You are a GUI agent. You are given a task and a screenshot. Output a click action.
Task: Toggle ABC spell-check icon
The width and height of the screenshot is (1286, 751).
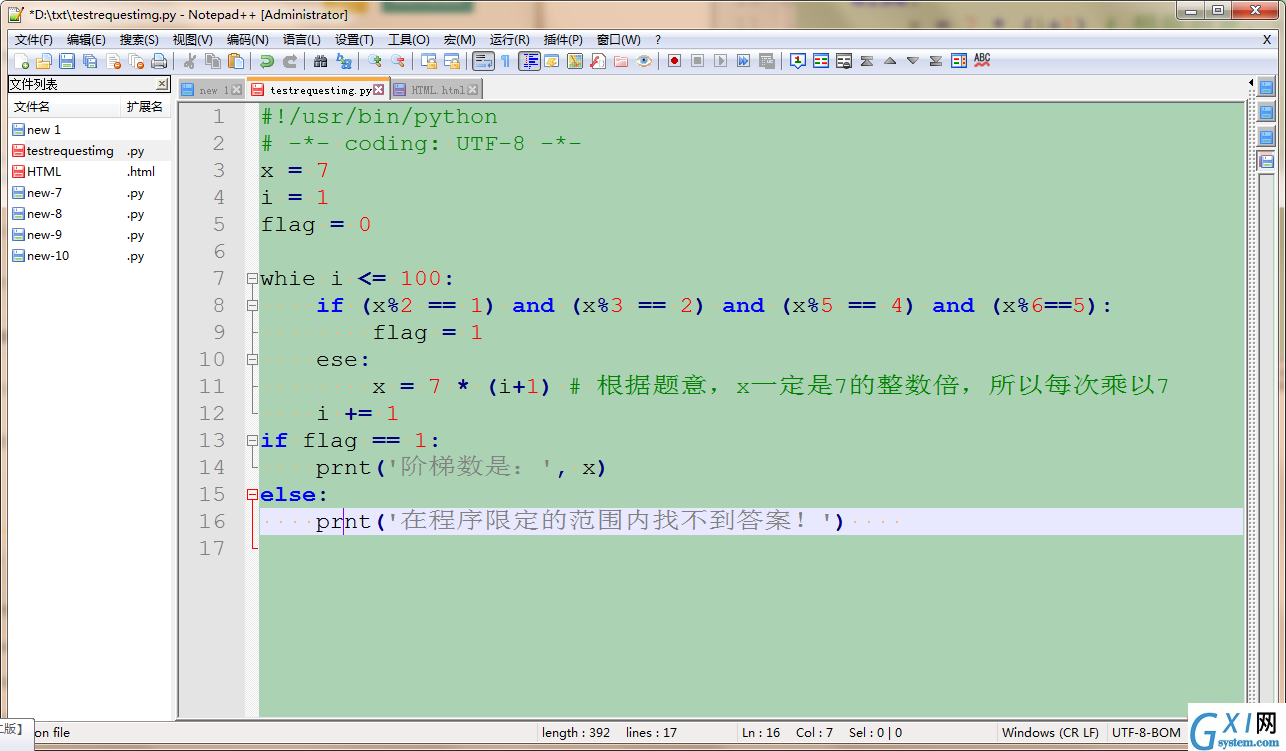click(982, 61)
